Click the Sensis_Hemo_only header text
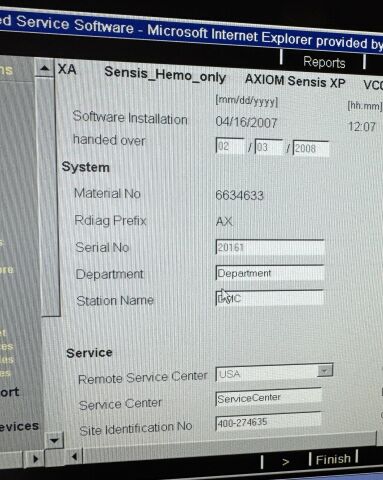Screen dimensions: 383x480 coord(165,75)
